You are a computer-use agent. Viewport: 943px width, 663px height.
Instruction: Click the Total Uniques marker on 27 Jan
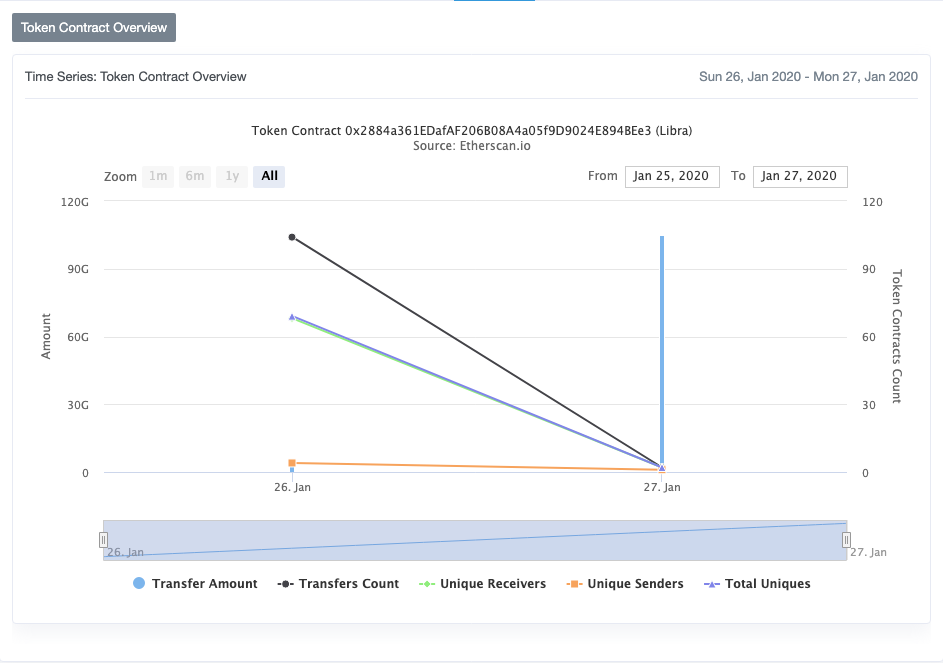(x=662, y=467)
